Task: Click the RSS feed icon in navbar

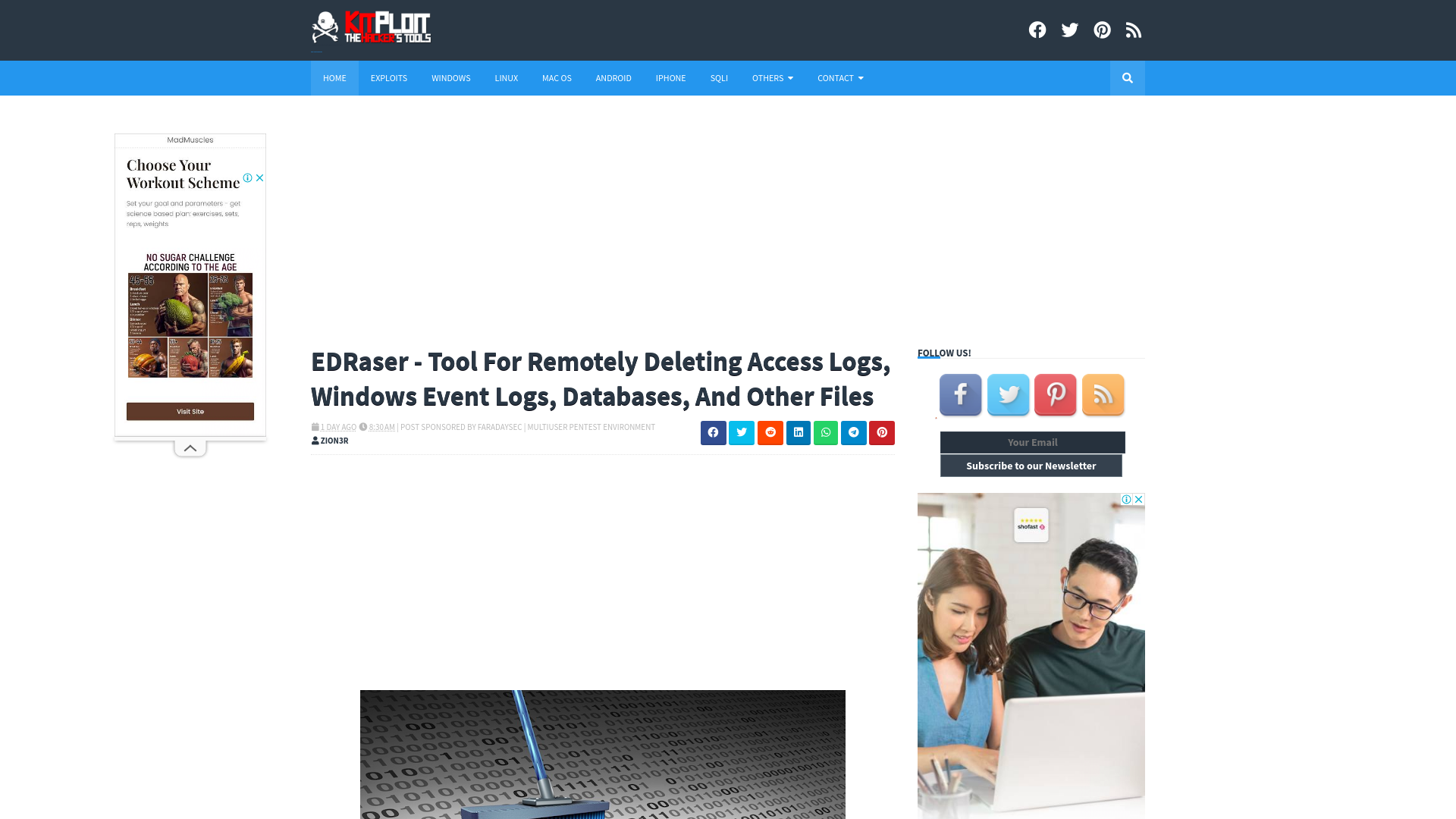Action: point(1133,30)
